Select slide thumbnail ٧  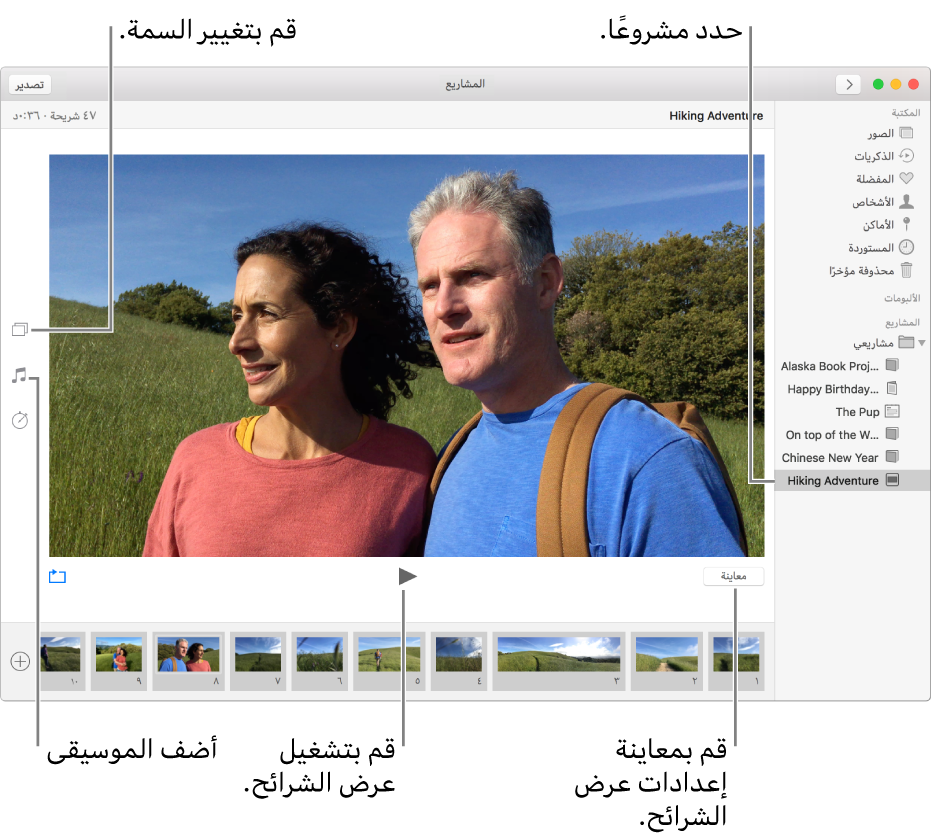[258, 661]
